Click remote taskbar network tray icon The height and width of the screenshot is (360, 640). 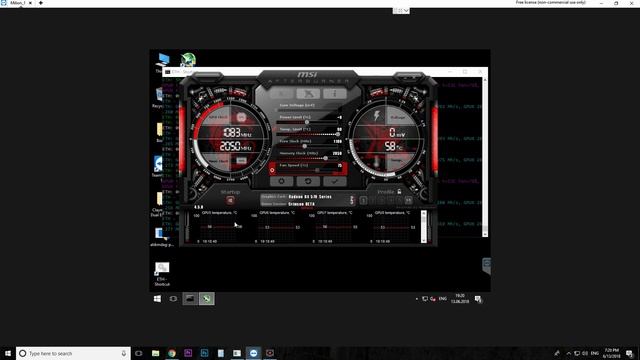[425, 299]
